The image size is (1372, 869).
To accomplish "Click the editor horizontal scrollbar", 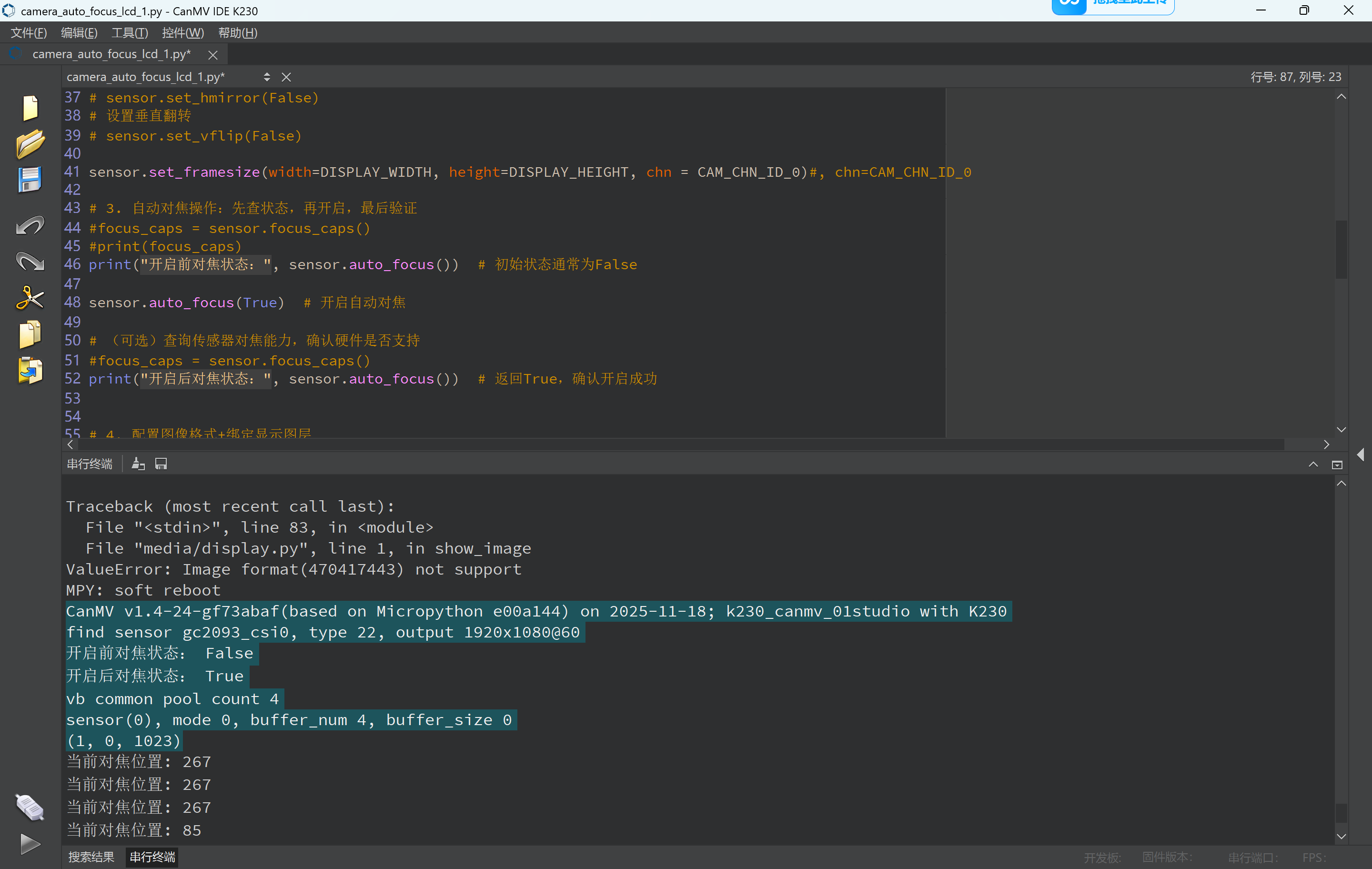I will 684,445.
